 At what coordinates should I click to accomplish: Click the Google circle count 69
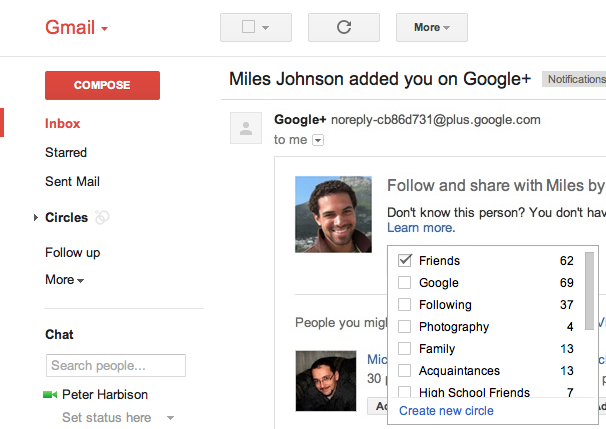(x=567, y=283)
